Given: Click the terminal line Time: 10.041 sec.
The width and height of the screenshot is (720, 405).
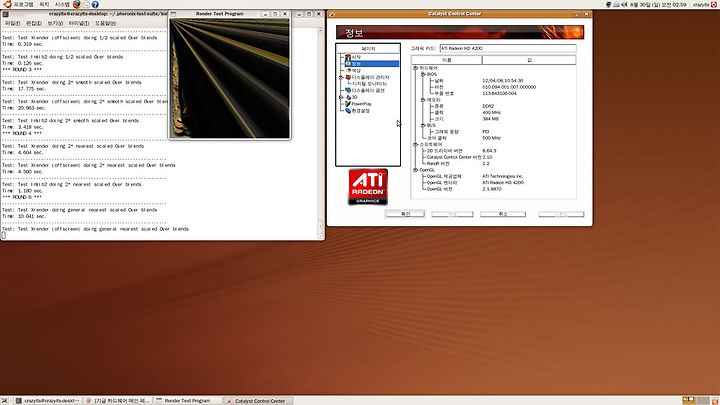Looking at the screenshot, I should [x=24, y=216].
